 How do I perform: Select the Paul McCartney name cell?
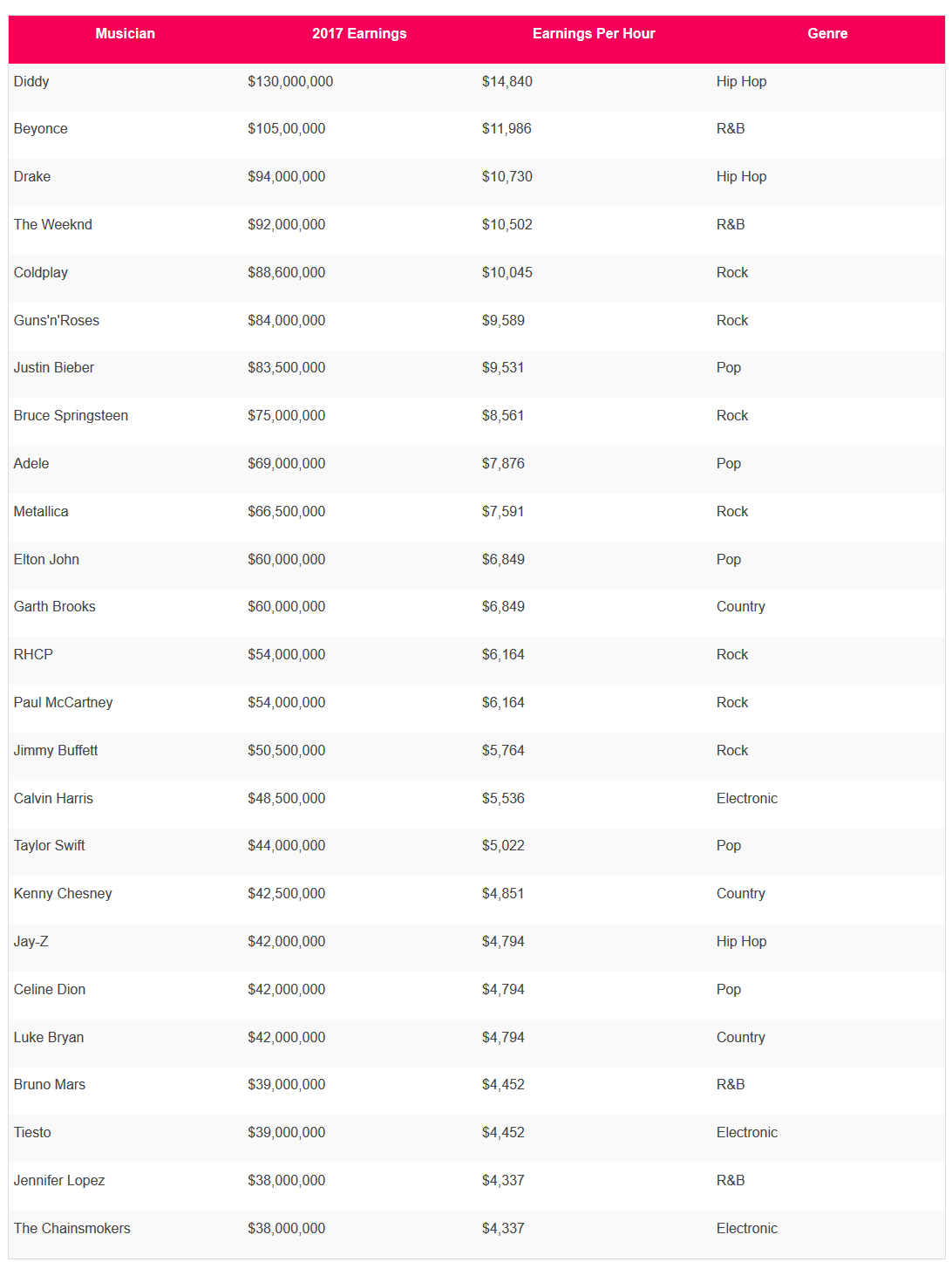63,703
